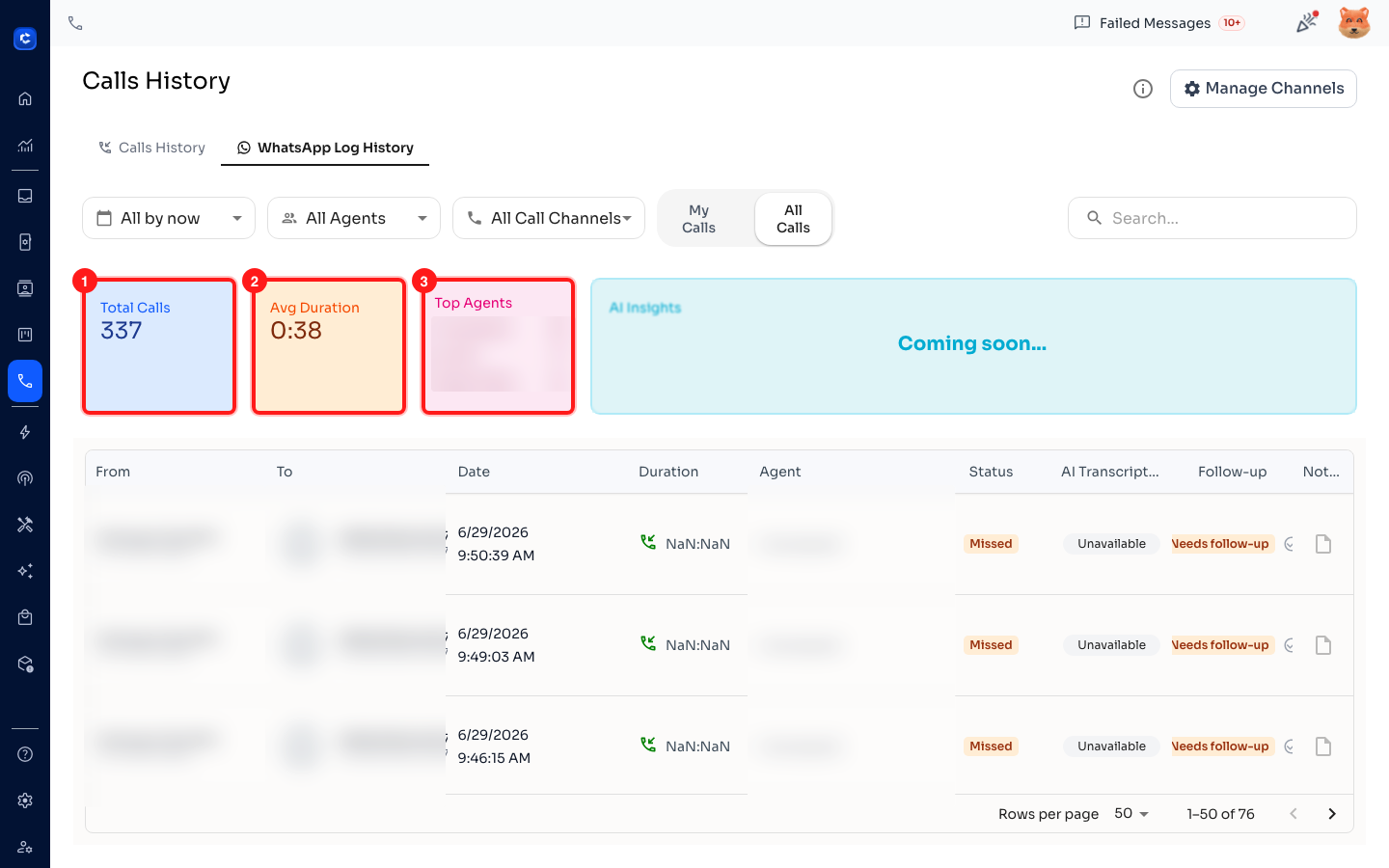This screenshot has width=1389, height=868.
Task: Click the 6/29/2026 9:50:39 AM date cell
Action: click(496, 544)
